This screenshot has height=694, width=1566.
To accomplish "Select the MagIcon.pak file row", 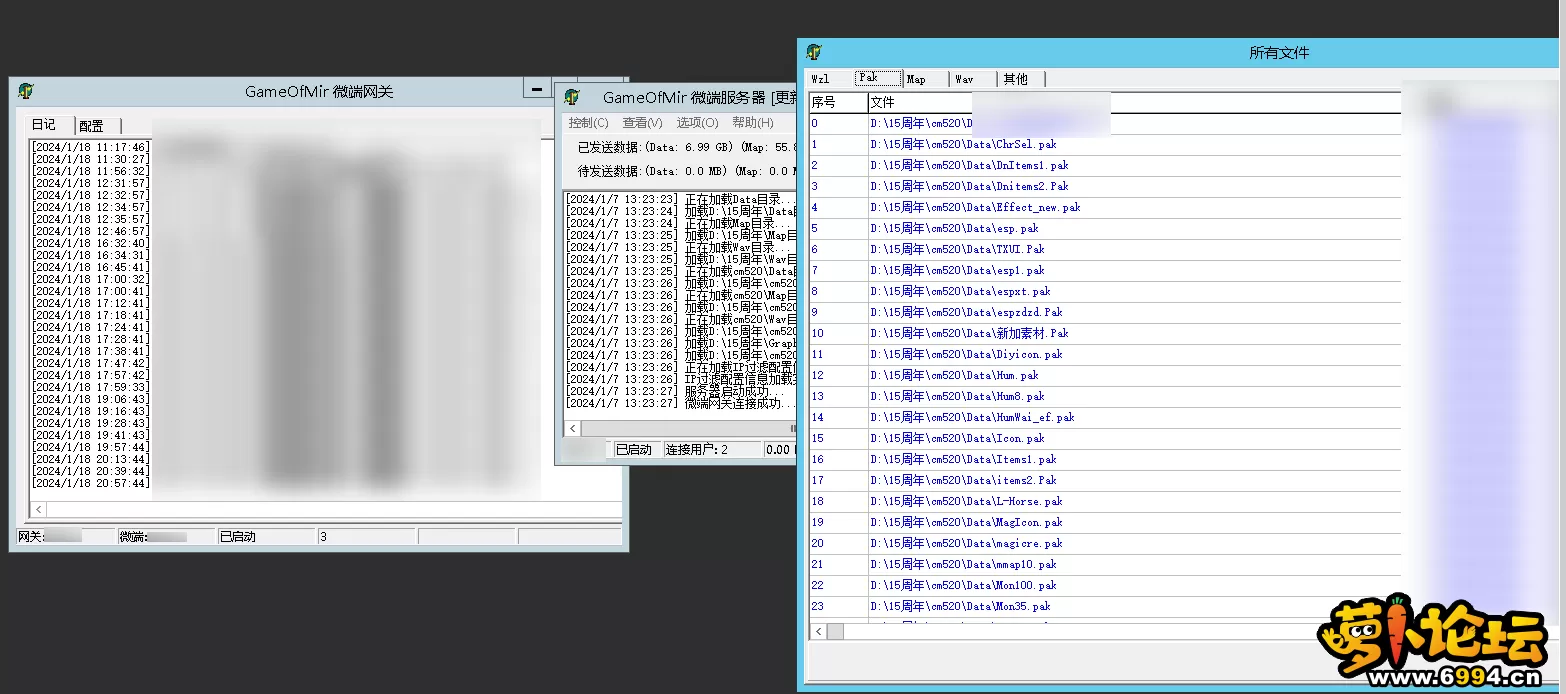I will tap(1105, 523).
